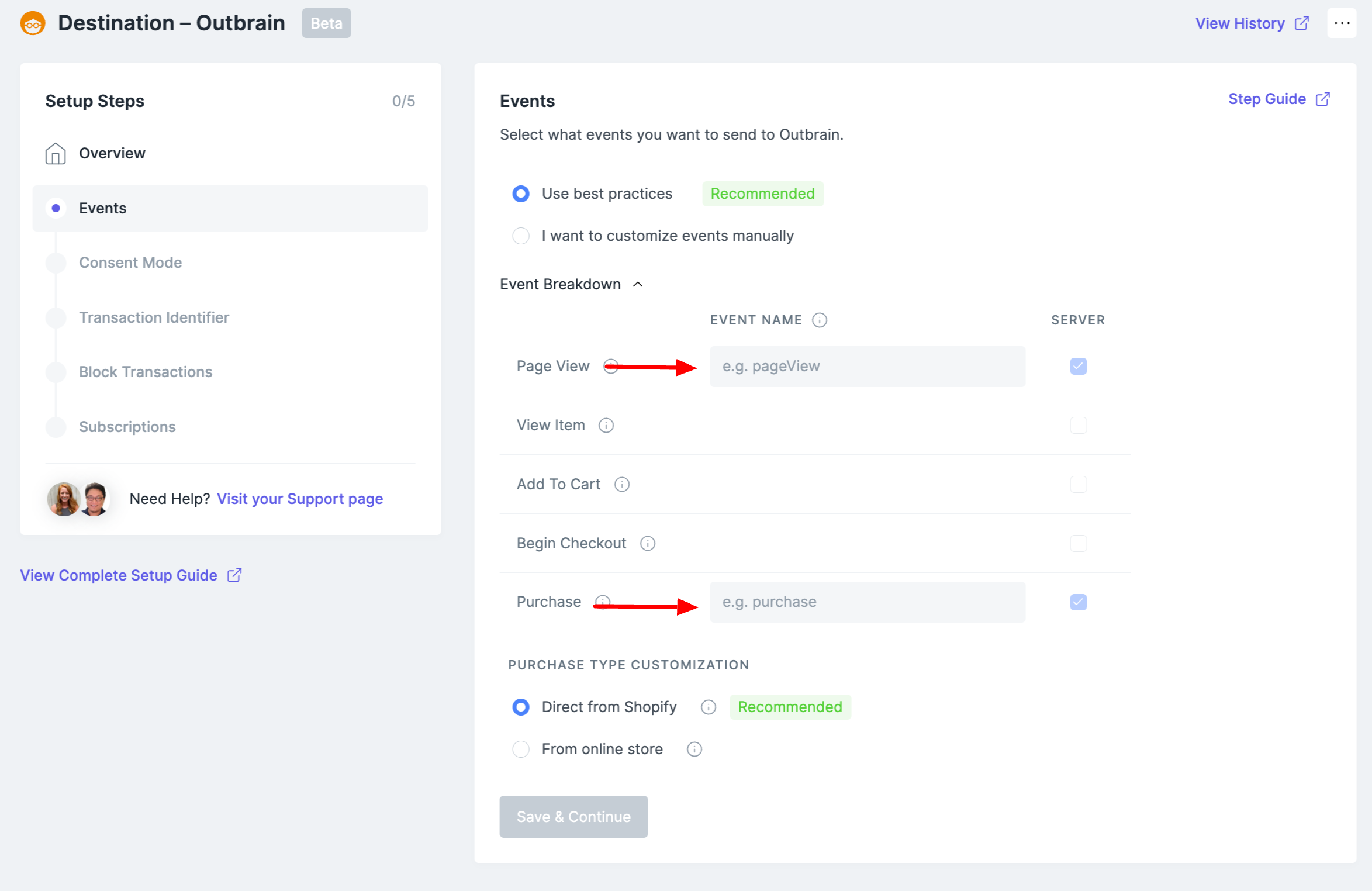Image resolution: width=1372 pixels, height=891 pixels.
Task: Open the Transaction Identifier step
Action: coord(154,317)
